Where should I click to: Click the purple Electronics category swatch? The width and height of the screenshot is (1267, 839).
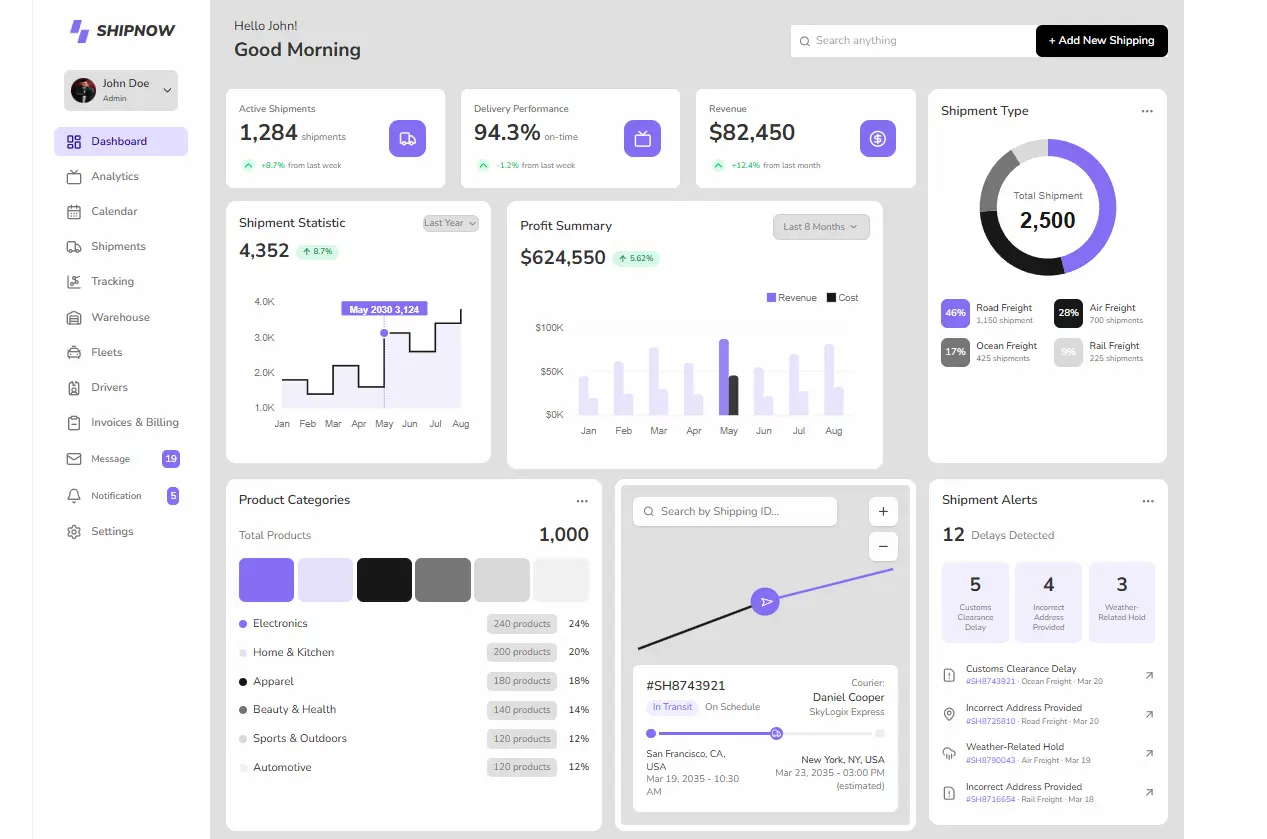[266, 580]
